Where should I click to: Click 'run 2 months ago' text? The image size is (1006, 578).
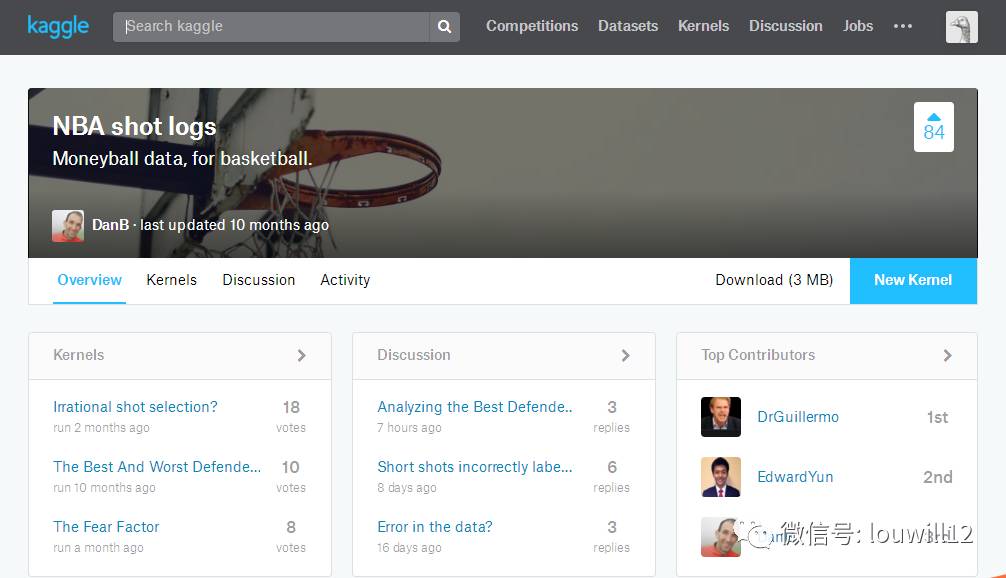click(x=101, y=428)
